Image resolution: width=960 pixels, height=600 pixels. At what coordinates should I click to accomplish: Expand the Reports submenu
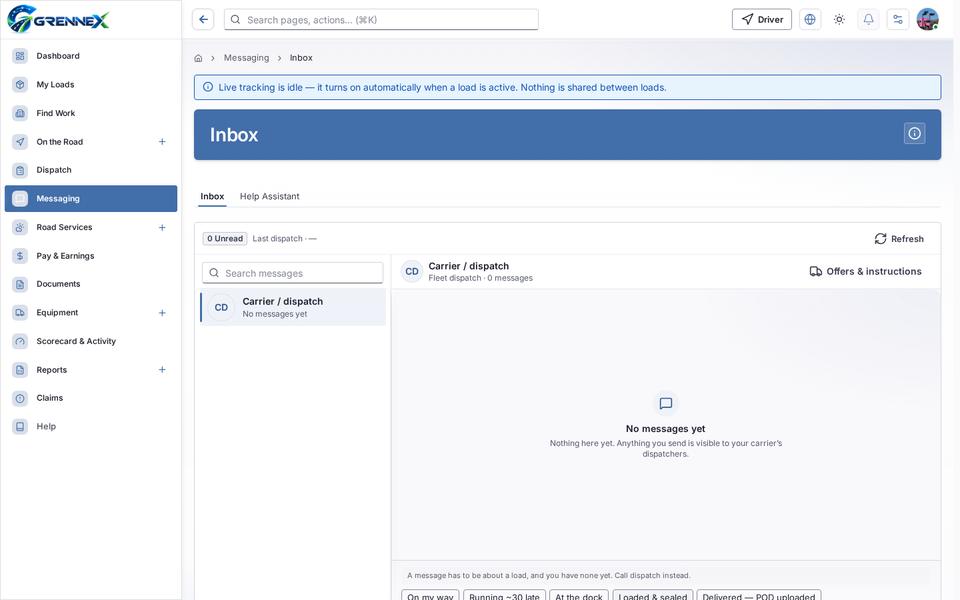click(x=162, y=370)
